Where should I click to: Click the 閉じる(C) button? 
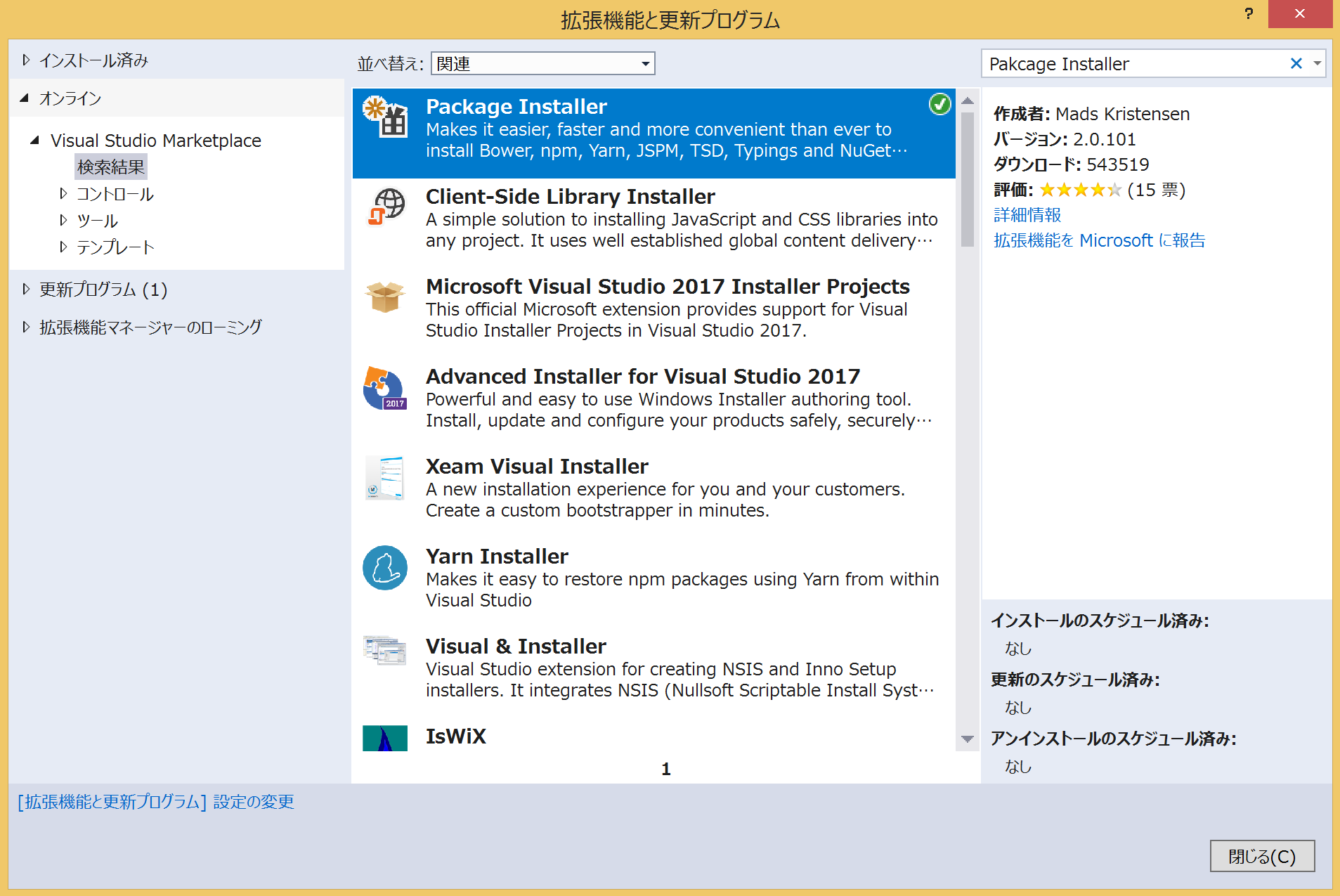coord(1262,857)
